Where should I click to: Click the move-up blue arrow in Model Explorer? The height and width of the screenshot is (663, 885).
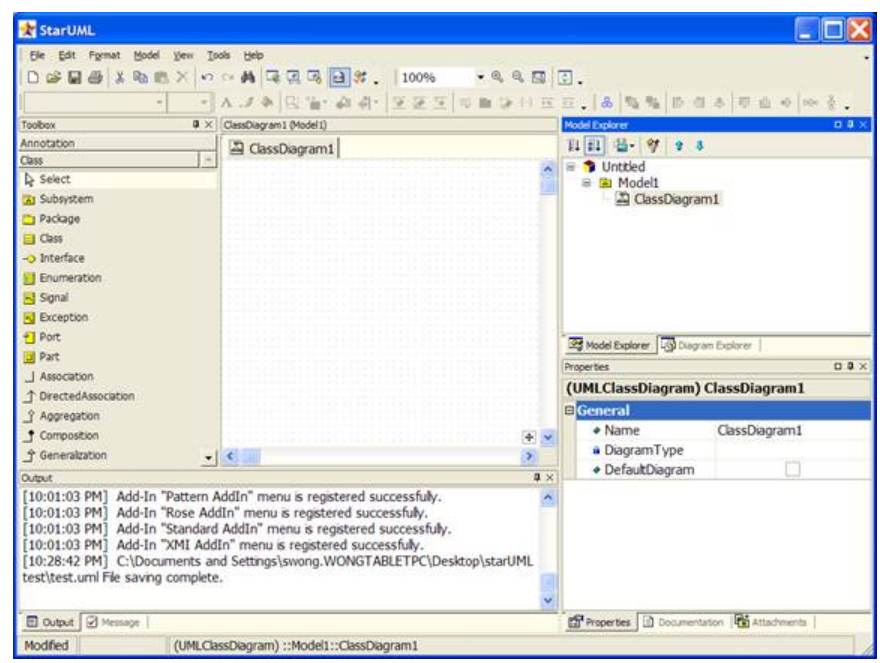tap(679, 146)
